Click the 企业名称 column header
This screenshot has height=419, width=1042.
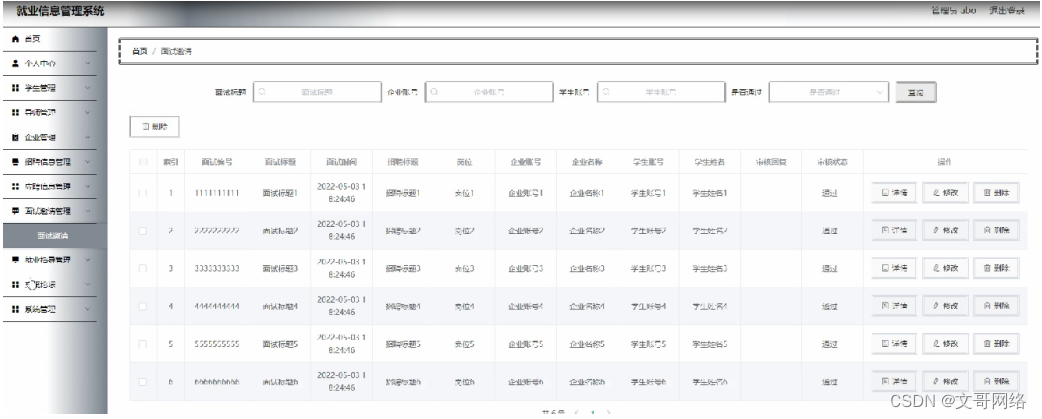(587, 161)
